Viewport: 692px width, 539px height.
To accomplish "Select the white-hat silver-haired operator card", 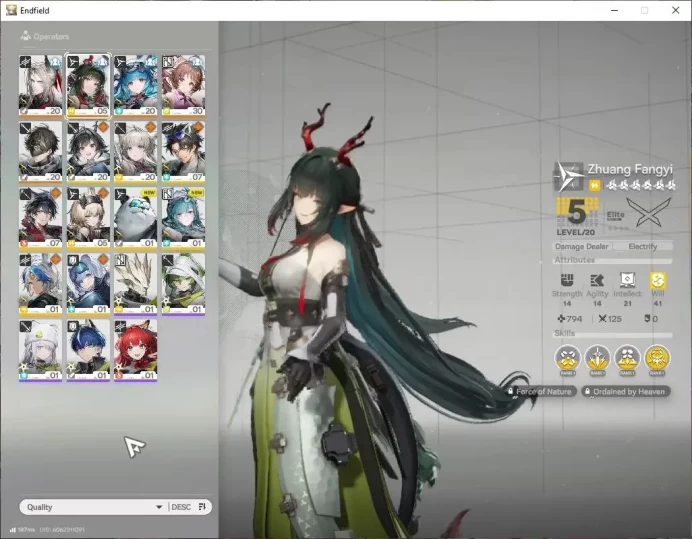I will (x=40, y=351).
